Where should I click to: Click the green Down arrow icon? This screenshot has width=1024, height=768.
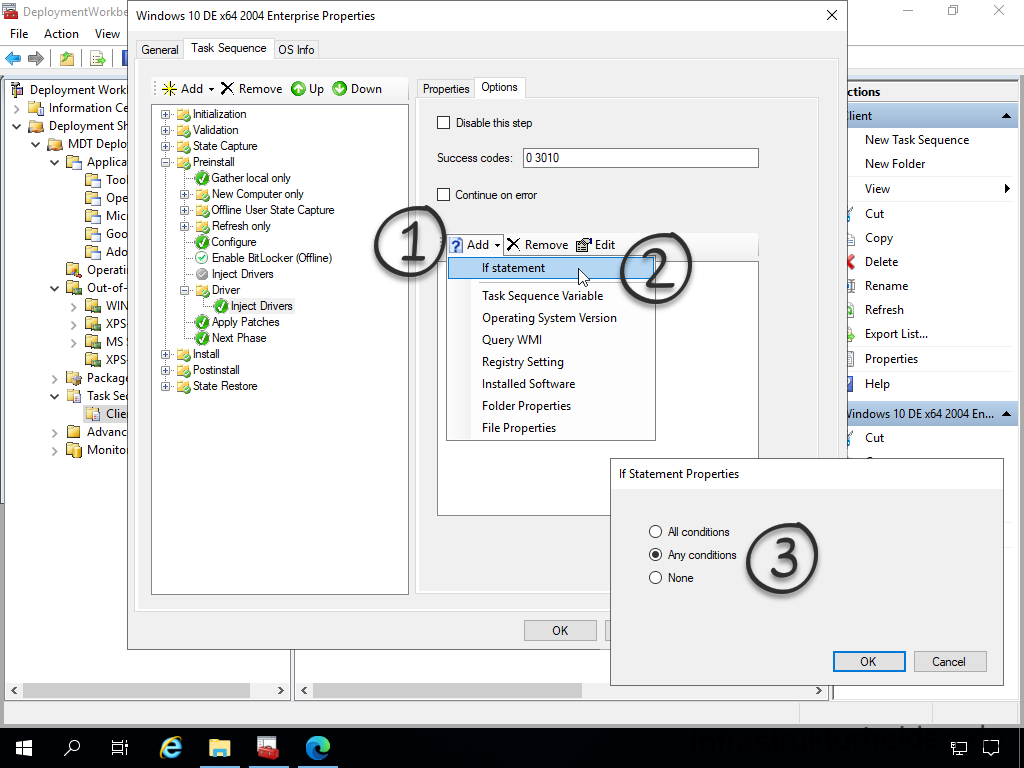tap(340, 89)
